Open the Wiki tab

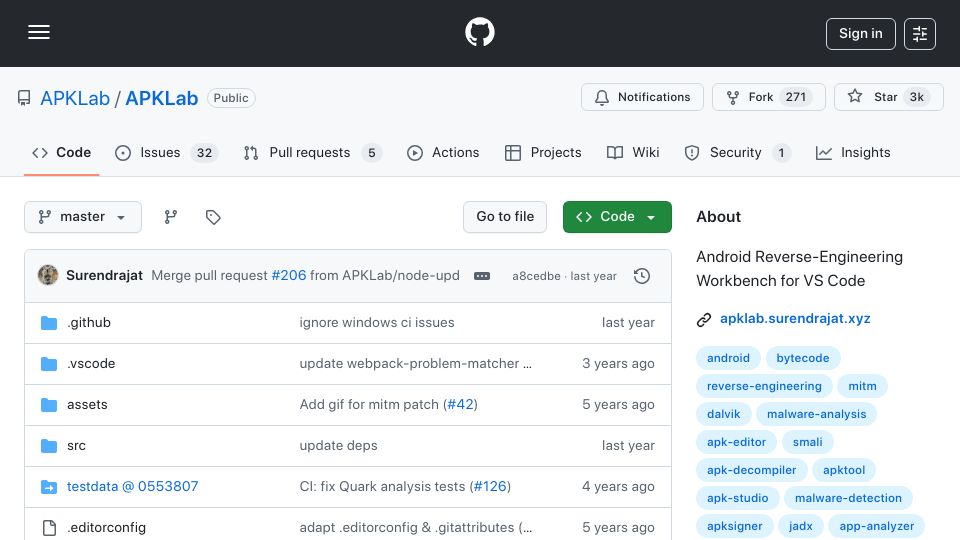[x=633, y=152]
